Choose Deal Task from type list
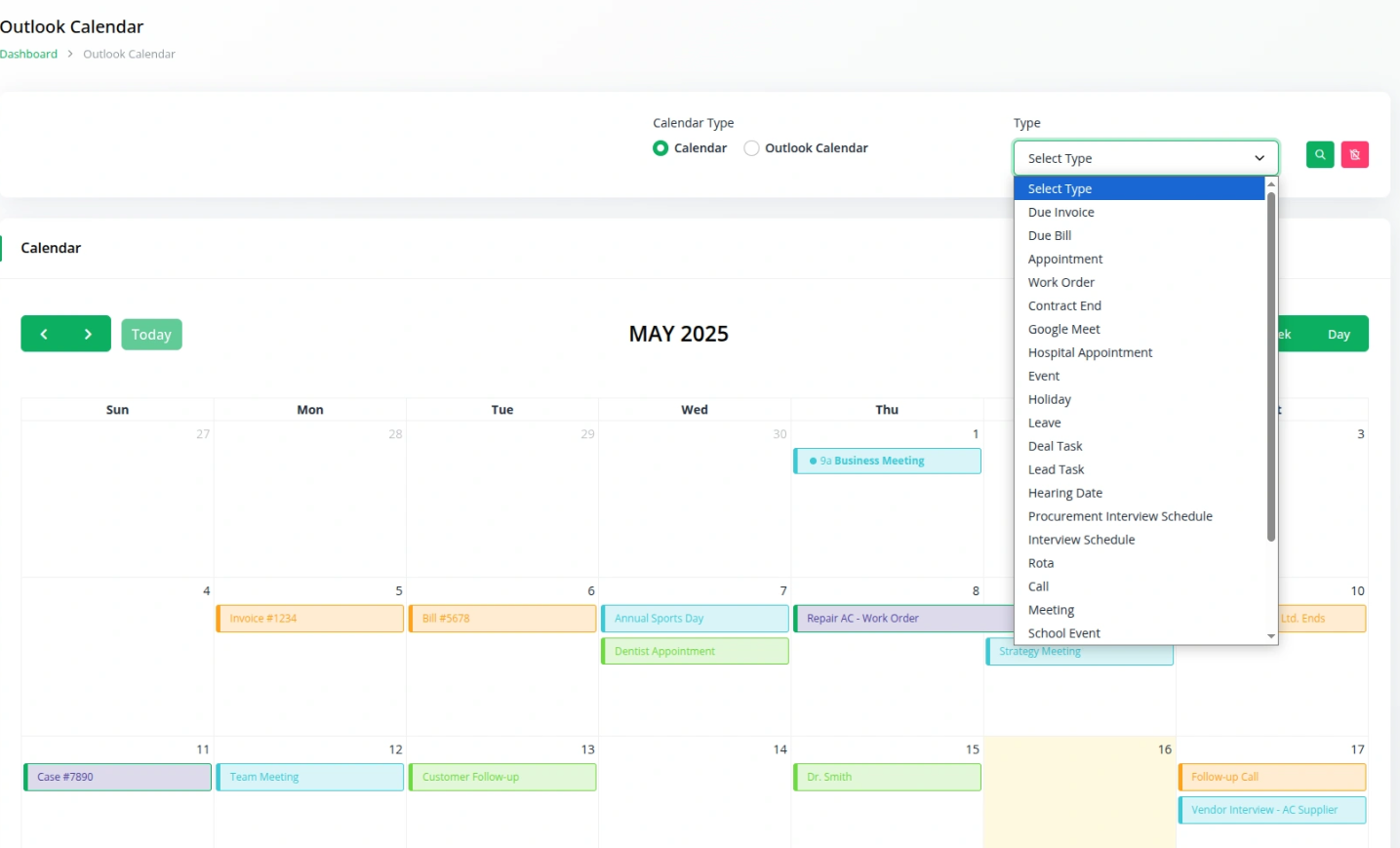The image size is (1400, 848). [x=1140, y=446]
